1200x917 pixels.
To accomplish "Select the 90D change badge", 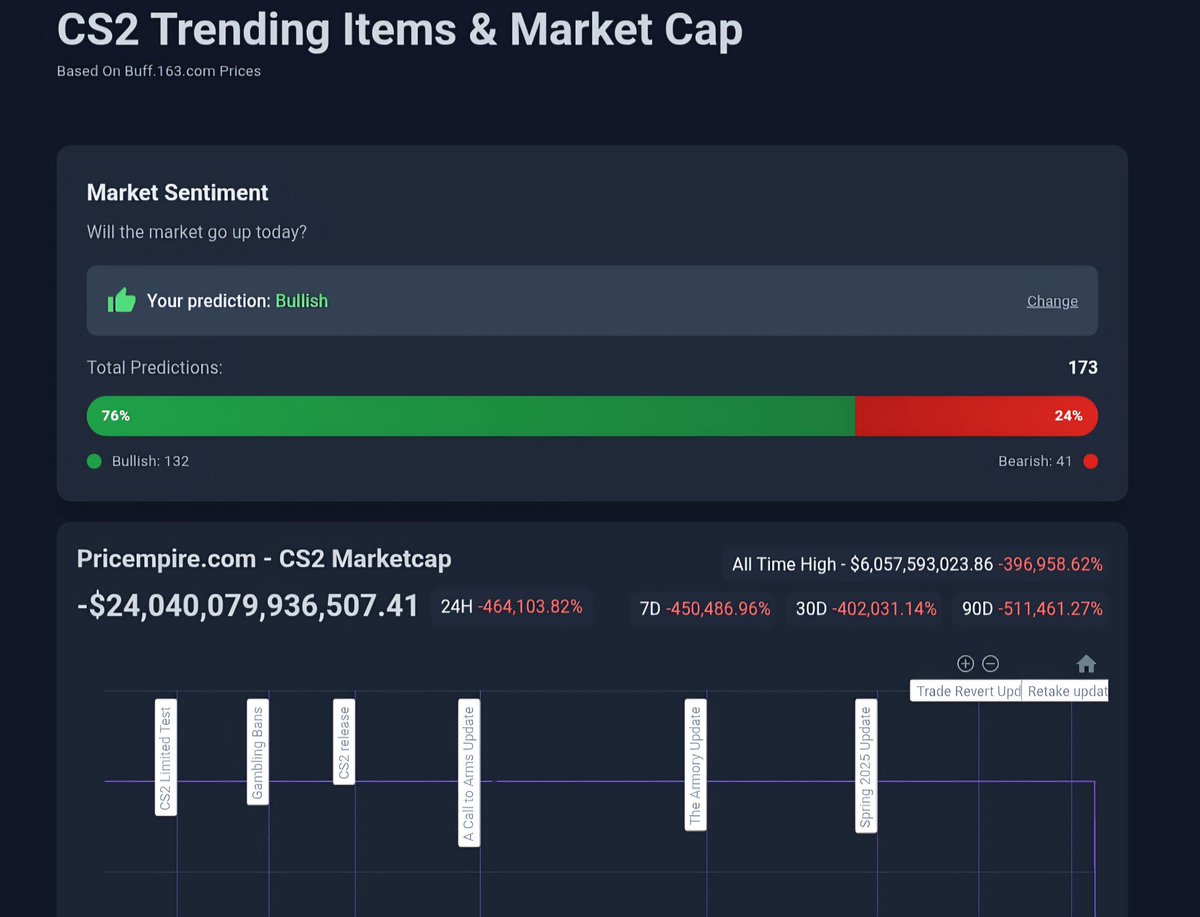I will pos(1032,608).
